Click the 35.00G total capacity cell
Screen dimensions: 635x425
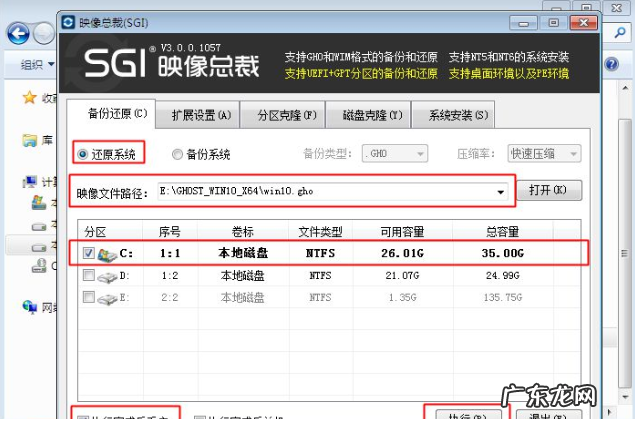[503, 253]
